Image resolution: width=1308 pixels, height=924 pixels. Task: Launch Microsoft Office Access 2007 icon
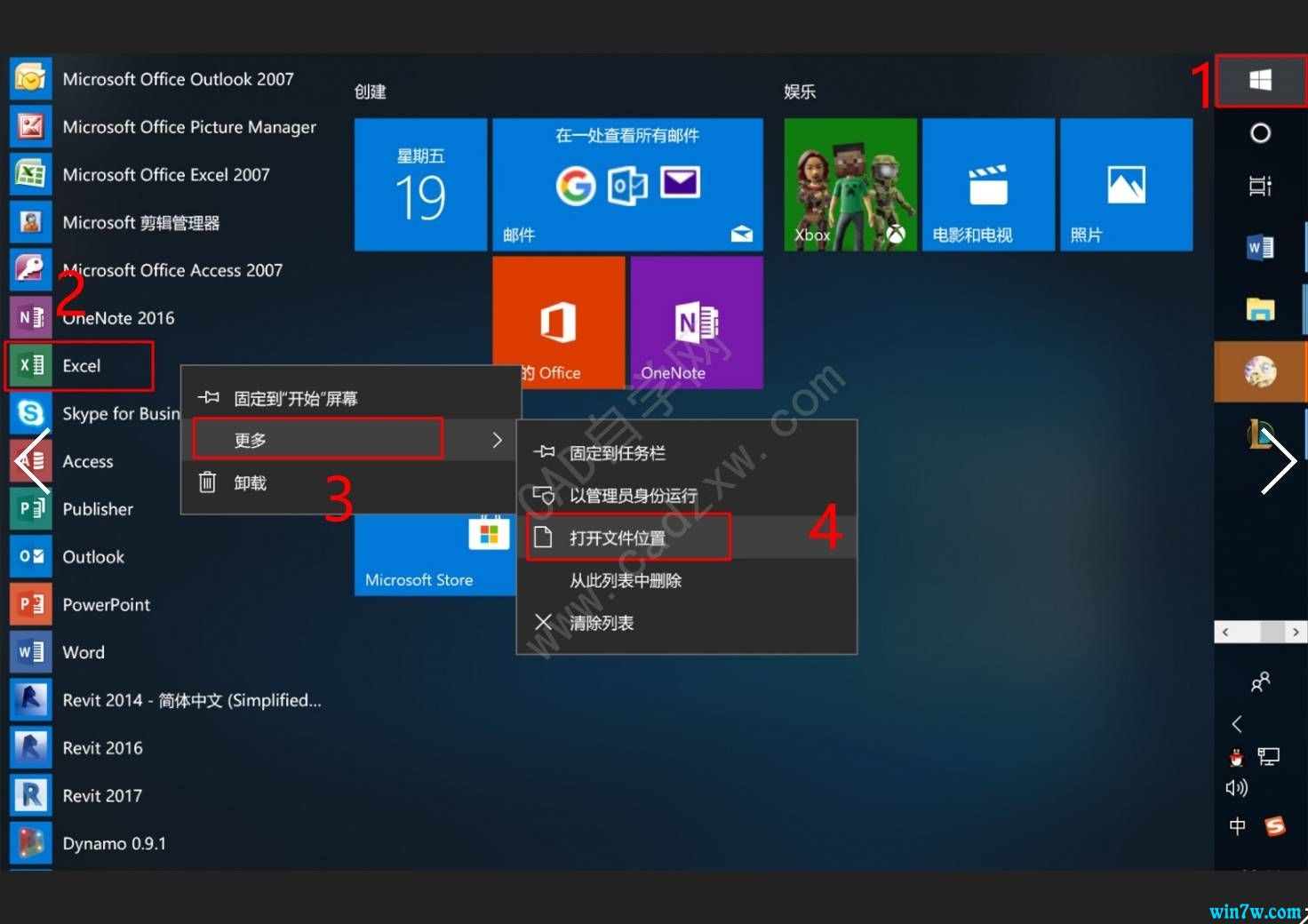[x=30, y=270]
